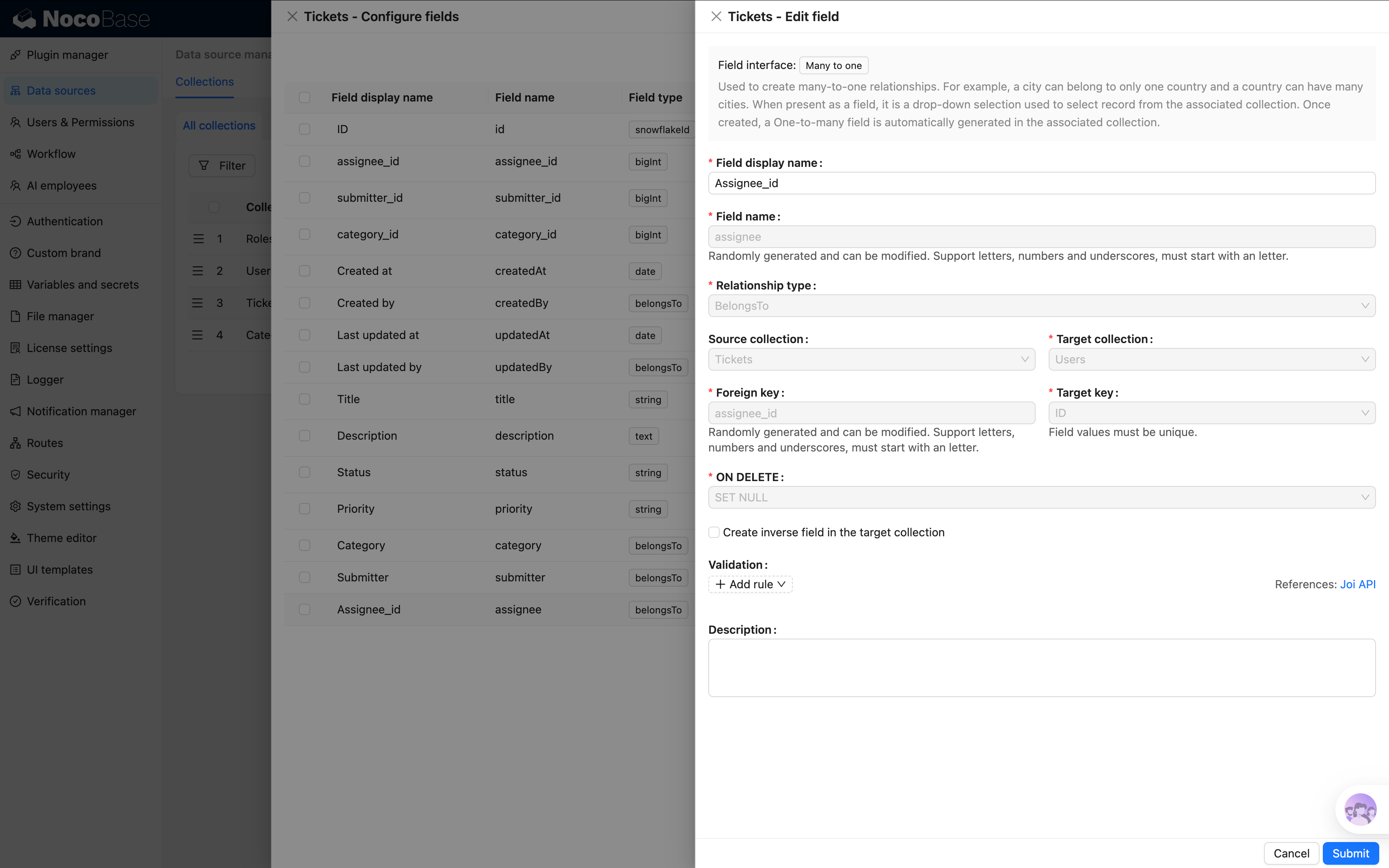
Task: Switch to the Collections tab
Action: [x=204, y=82]
